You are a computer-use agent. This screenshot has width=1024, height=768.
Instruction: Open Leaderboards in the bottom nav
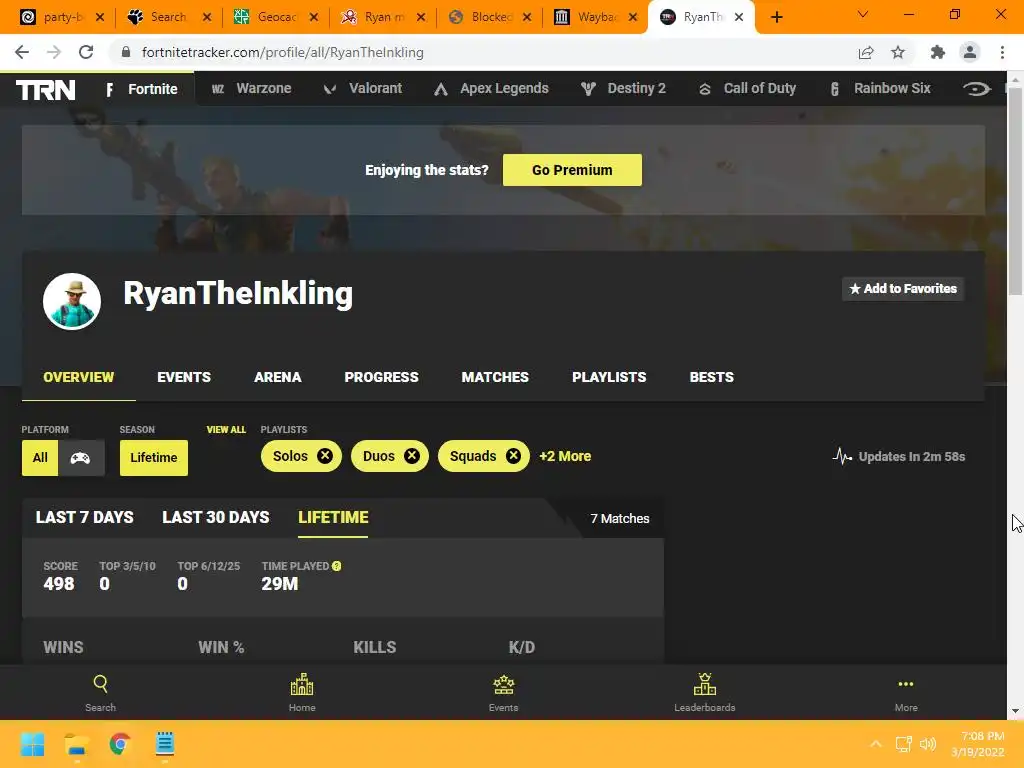705,693
